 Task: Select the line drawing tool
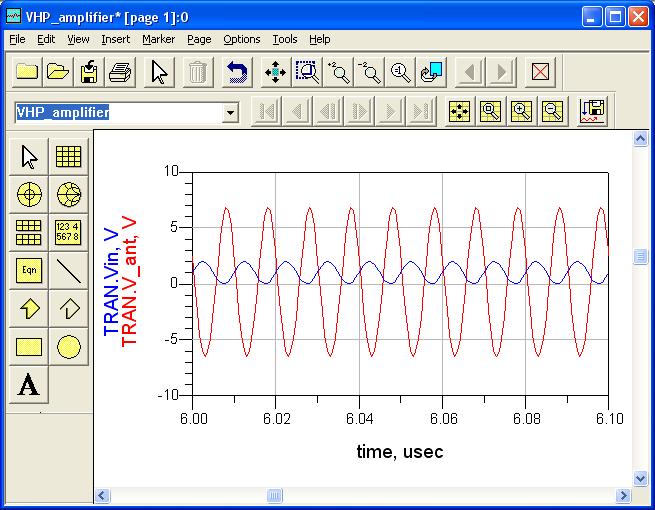click(x=68, y=270)
